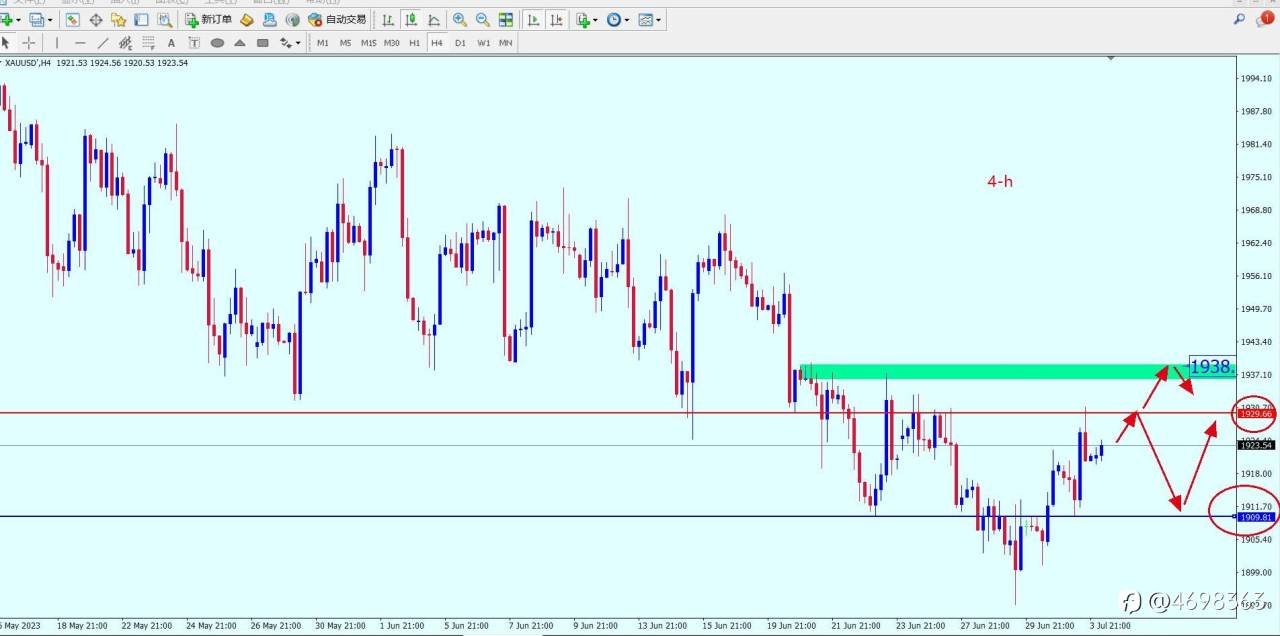Switch timeframe to H1
This screenshot has height=636, width=1280.
414,43
